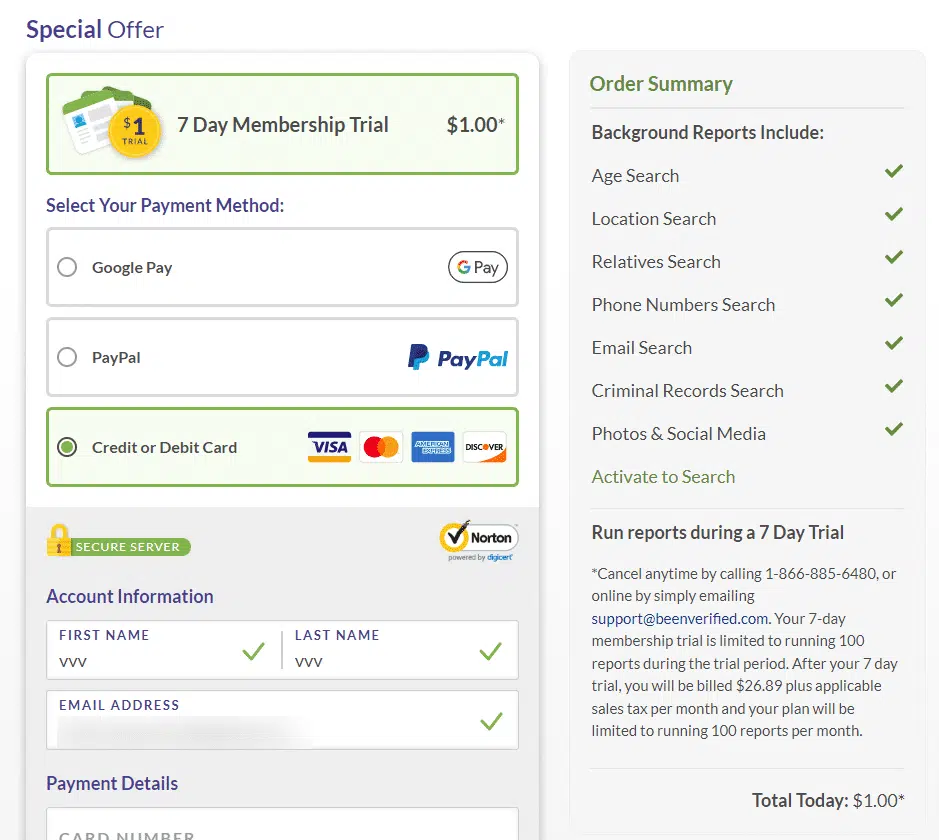Open the support@beenverified.com email link

pos(679,619)
